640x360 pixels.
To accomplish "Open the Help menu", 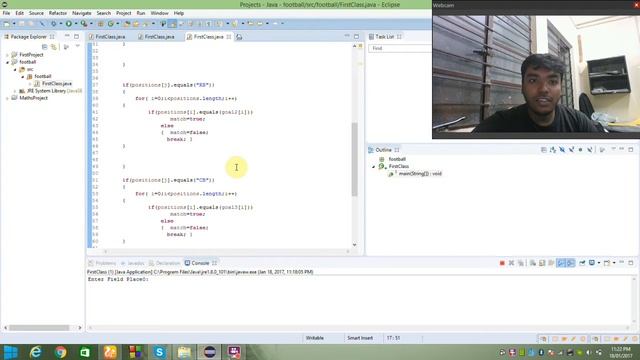I will 179,13.
